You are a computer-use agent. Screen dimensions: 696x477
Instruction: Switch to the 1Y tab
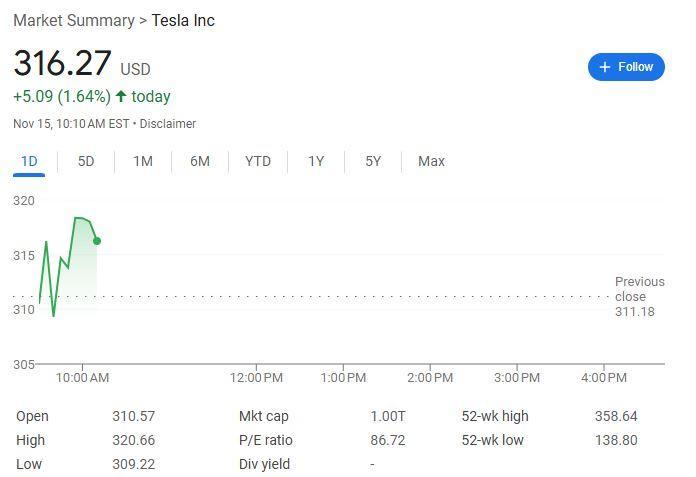pyautogui.click(x=316, y=161)
